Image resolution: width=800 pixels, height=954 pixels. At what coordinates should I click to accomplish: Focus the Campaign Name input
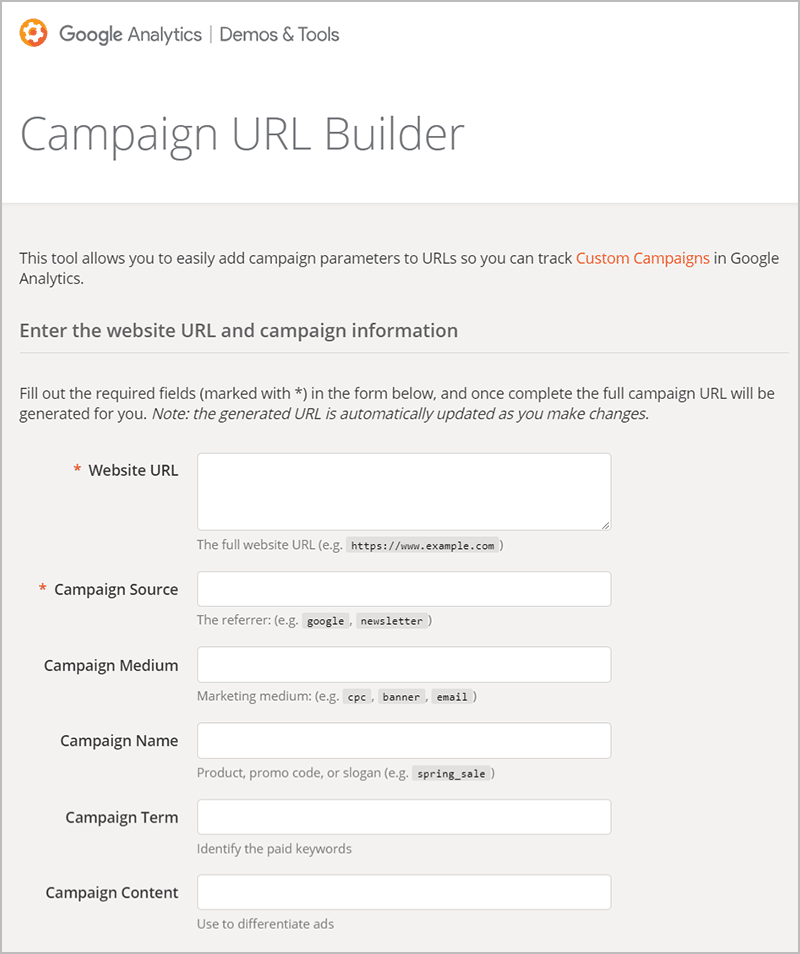[403, 741]
